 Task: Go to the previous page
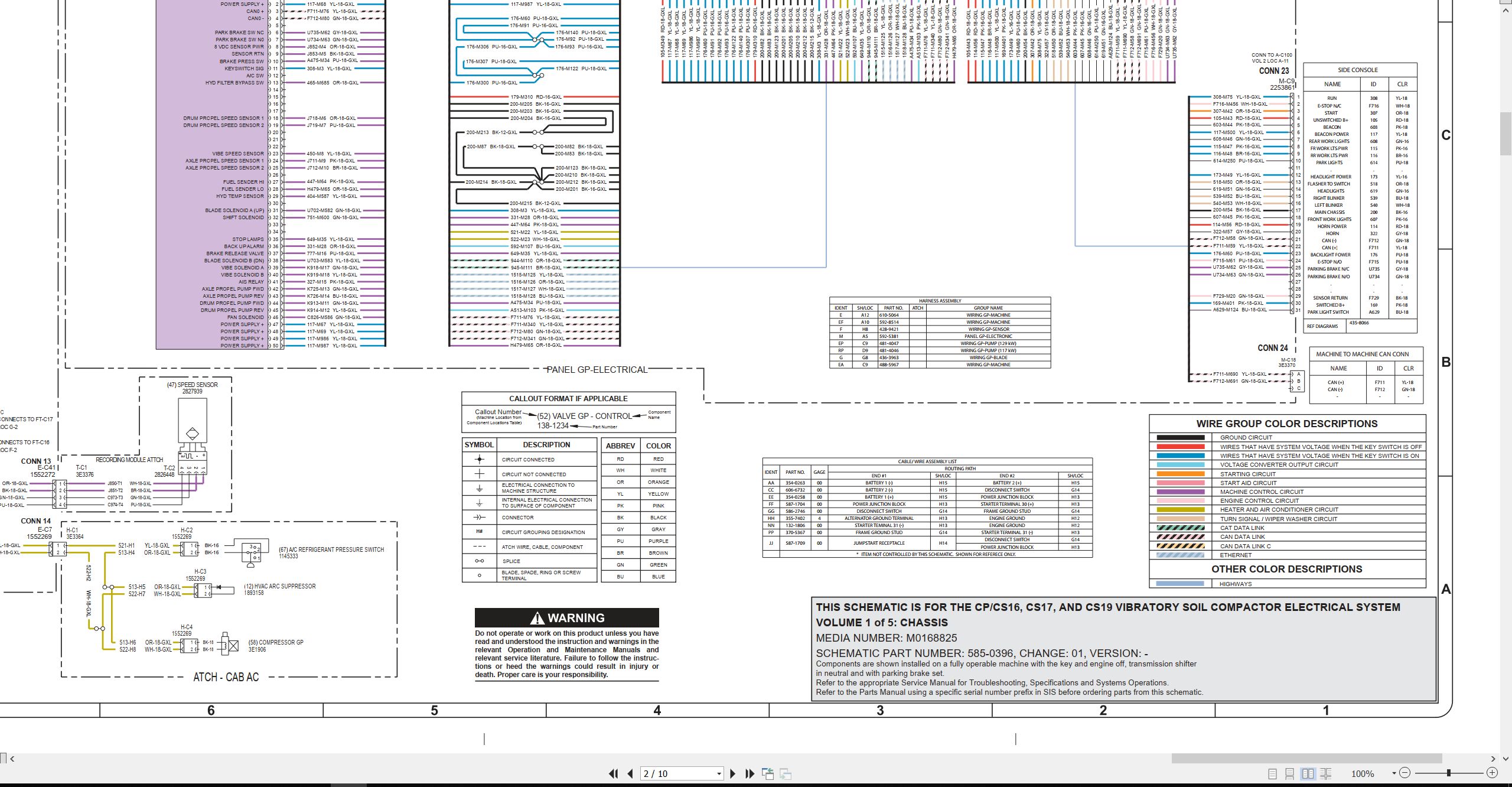630,773
